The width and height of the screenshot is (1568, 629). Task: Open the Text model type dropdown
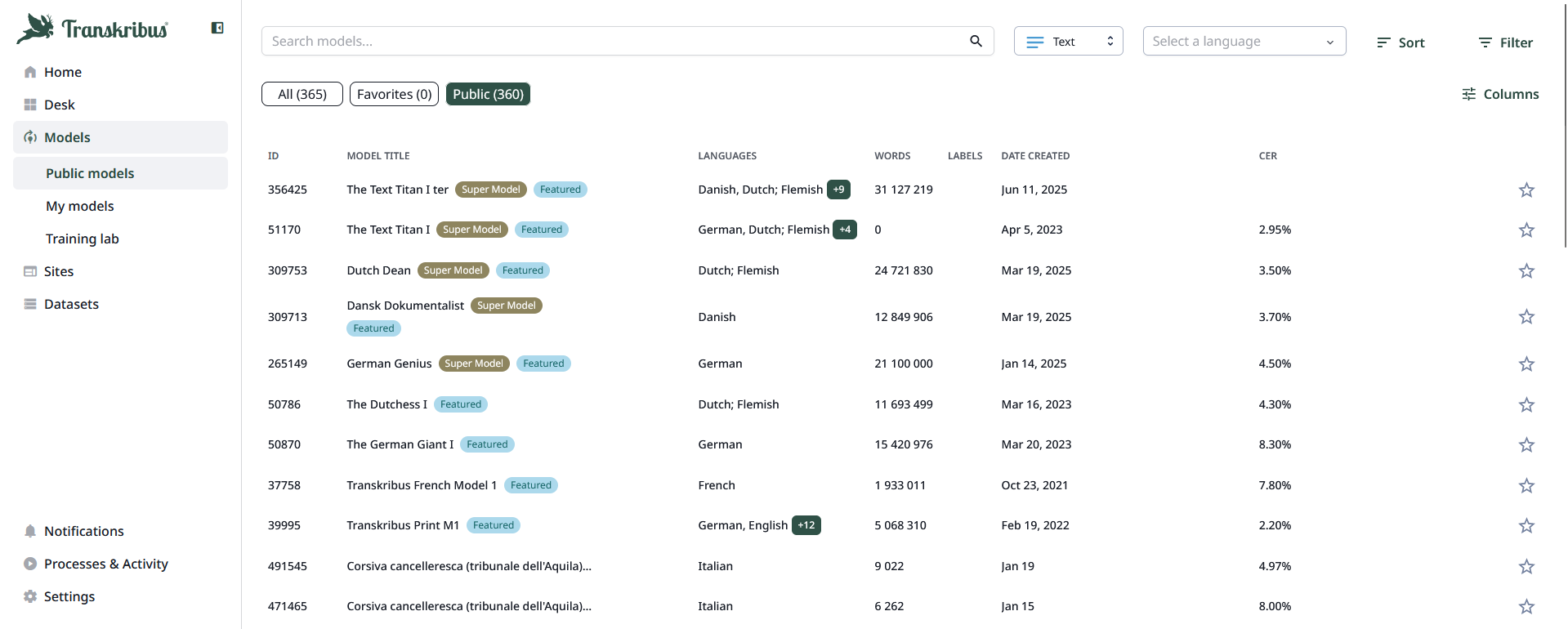click(x=1068, y=41)
